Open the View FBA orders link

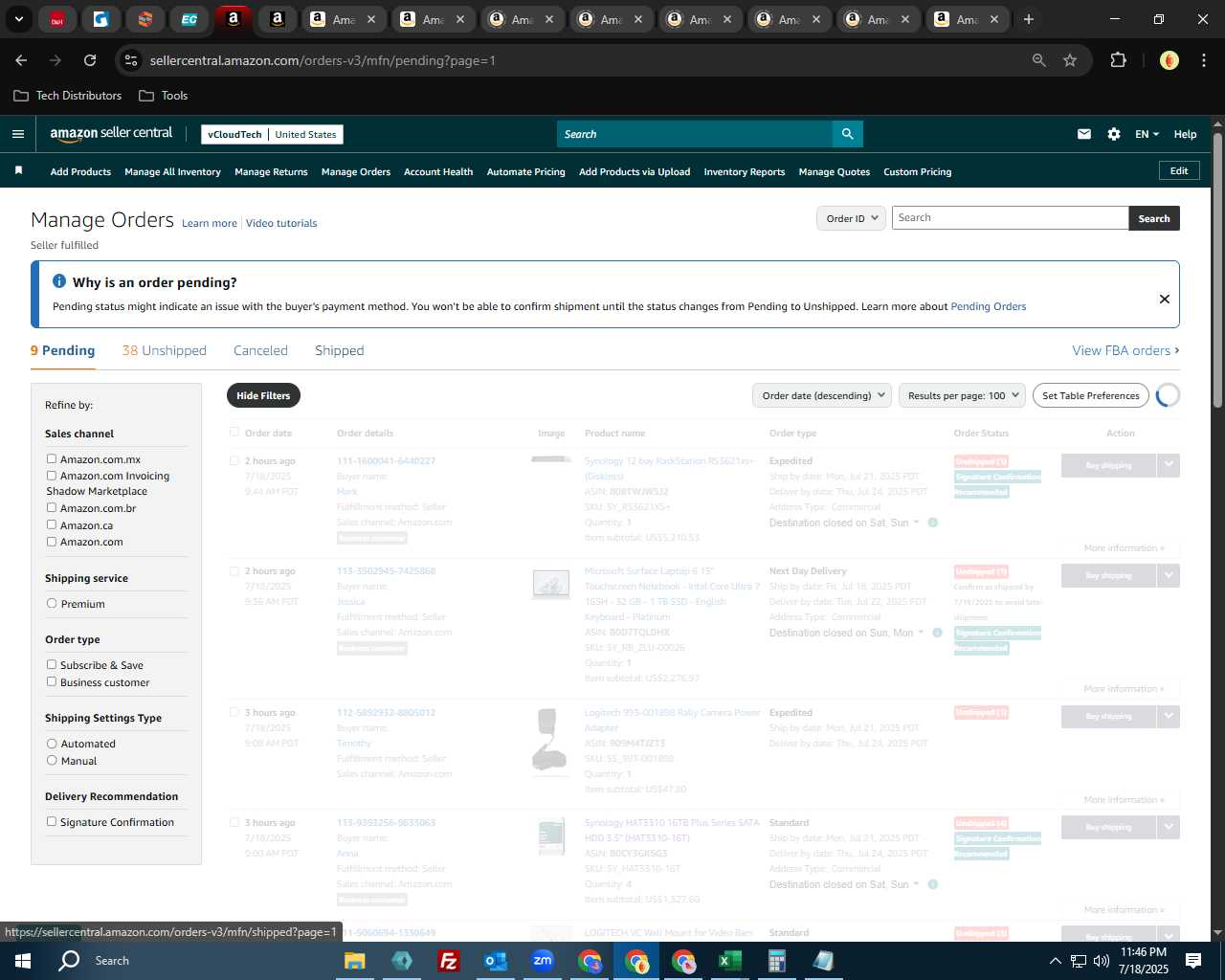(x=1125, y=350)
